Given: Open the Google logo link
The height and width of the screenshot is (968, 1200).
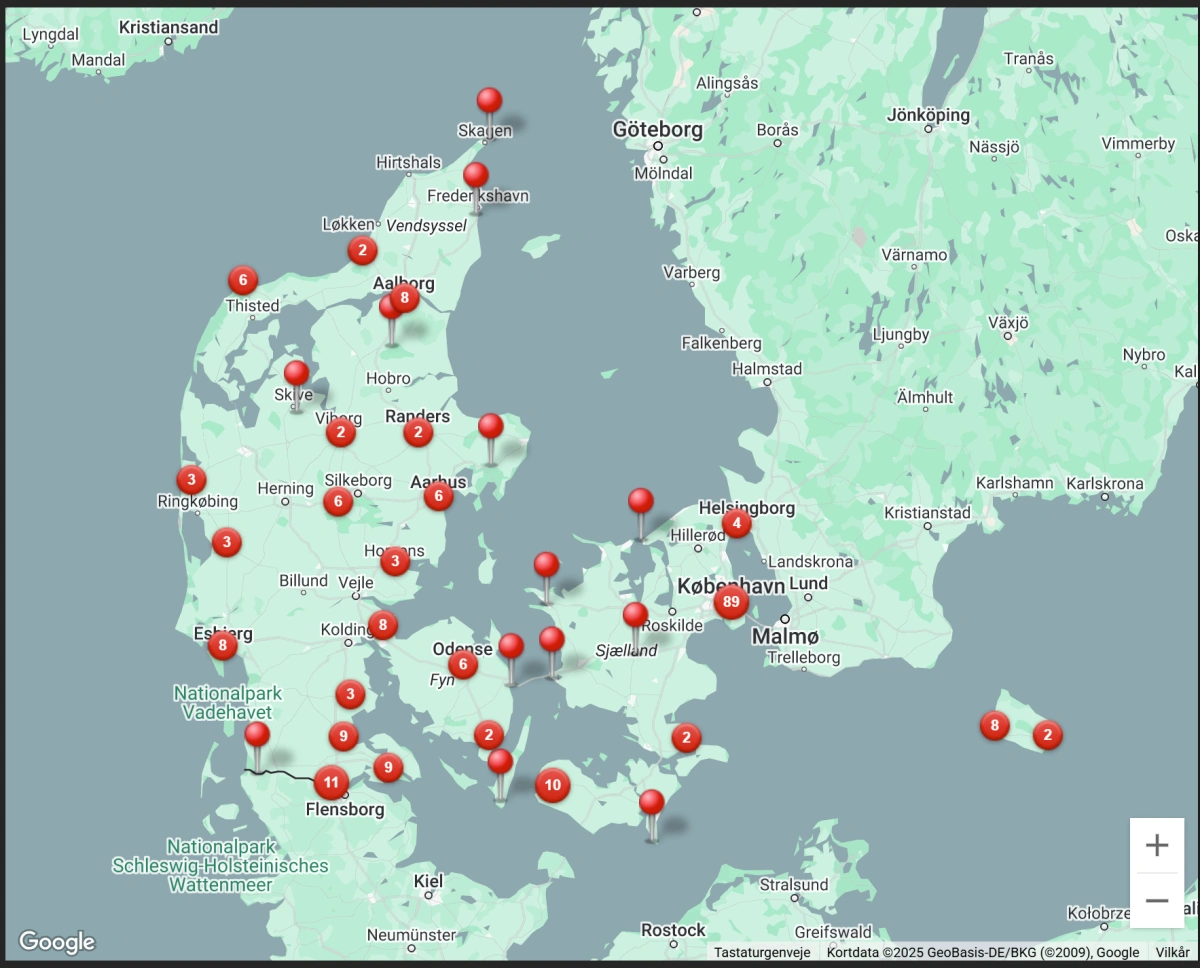Looking at the screenshot, I should tap(57, 941).
